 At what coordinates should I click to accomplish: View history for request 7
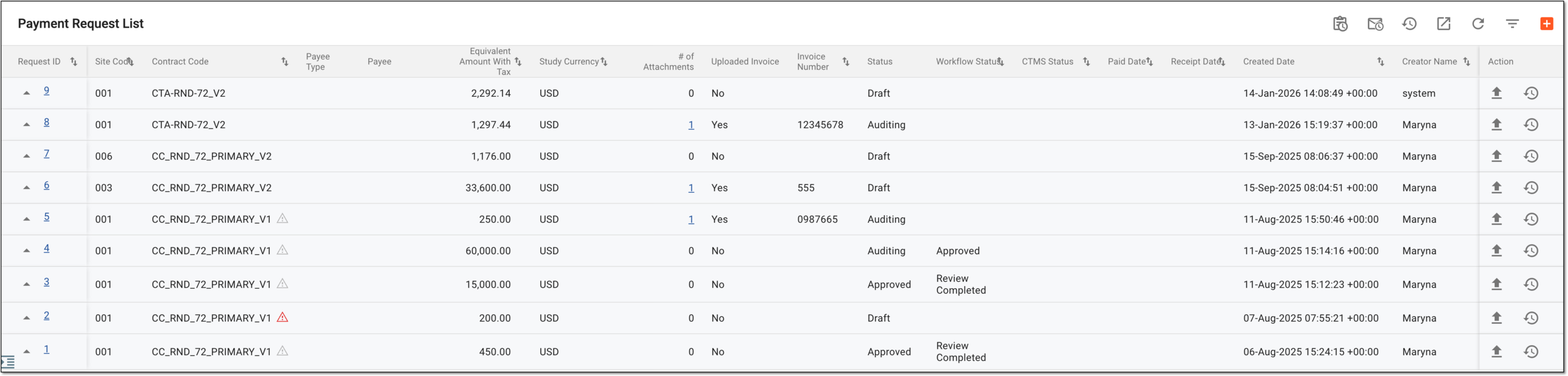(x=1531, y=156)
